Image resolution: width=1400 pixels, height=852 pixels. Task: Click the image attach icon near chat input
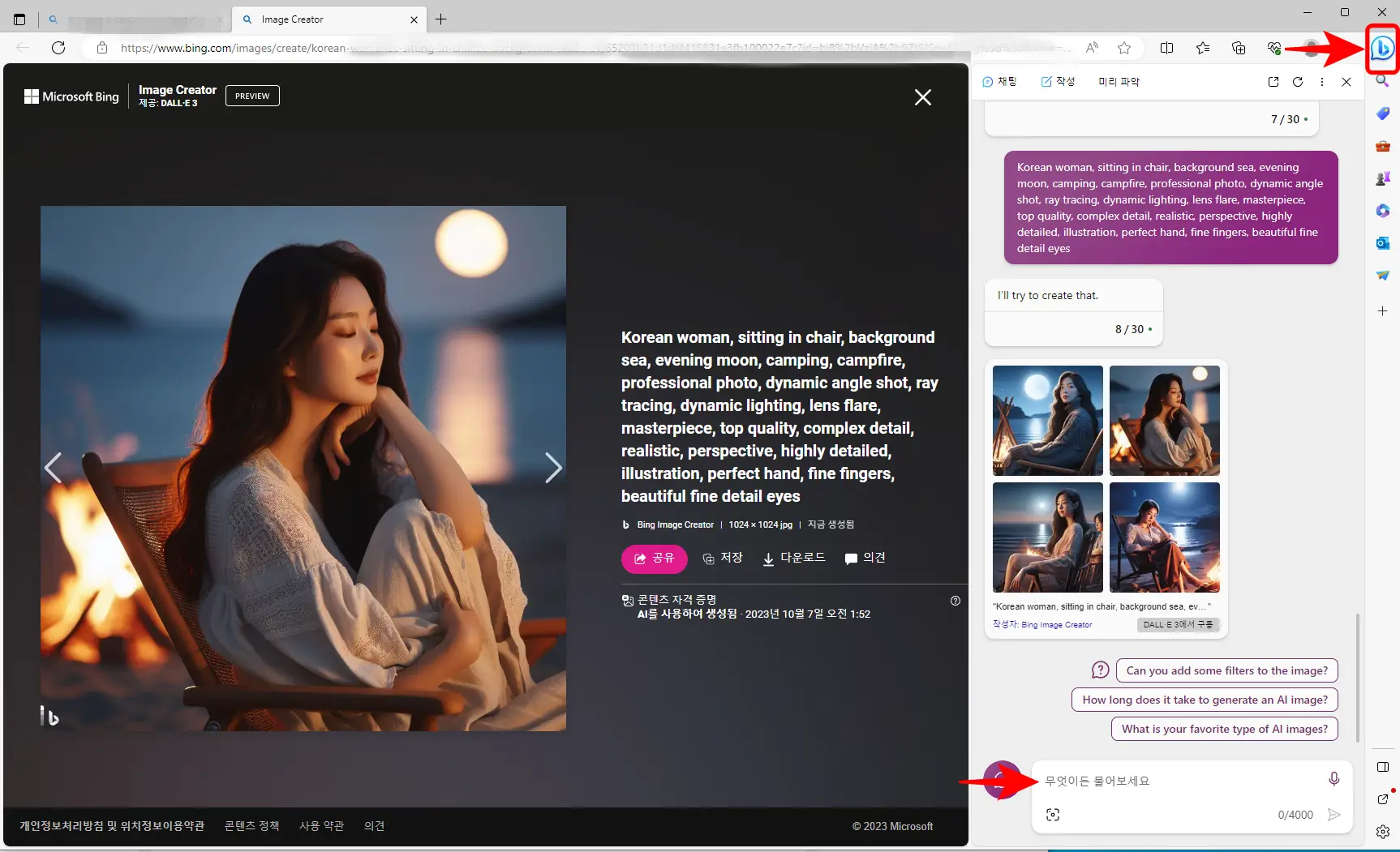(x=1052, y=815)
